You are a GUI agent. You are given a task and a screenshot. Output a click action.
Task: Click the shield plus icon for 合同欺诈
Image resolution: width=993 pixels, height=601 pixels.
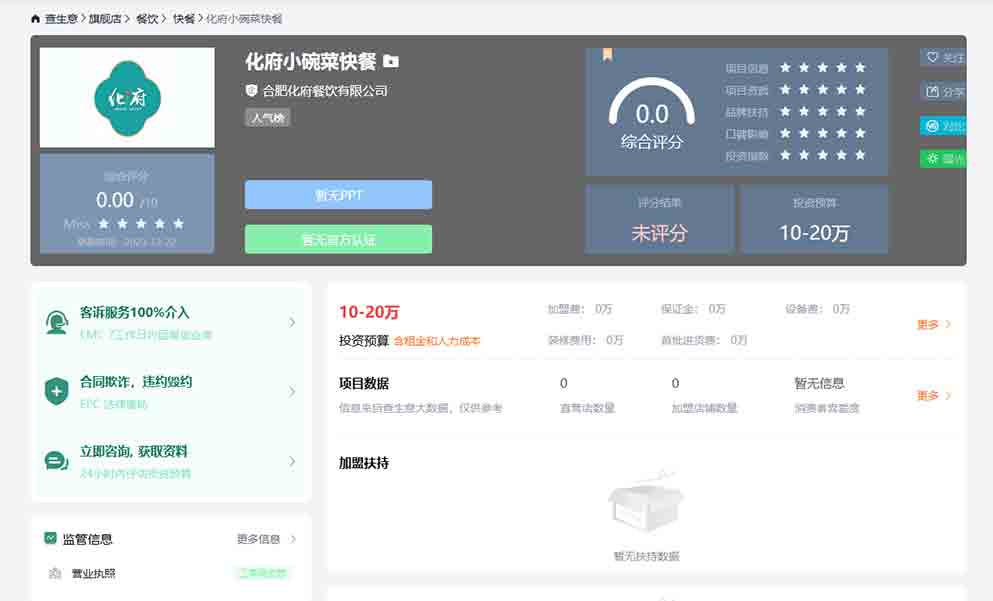[57, 391]
